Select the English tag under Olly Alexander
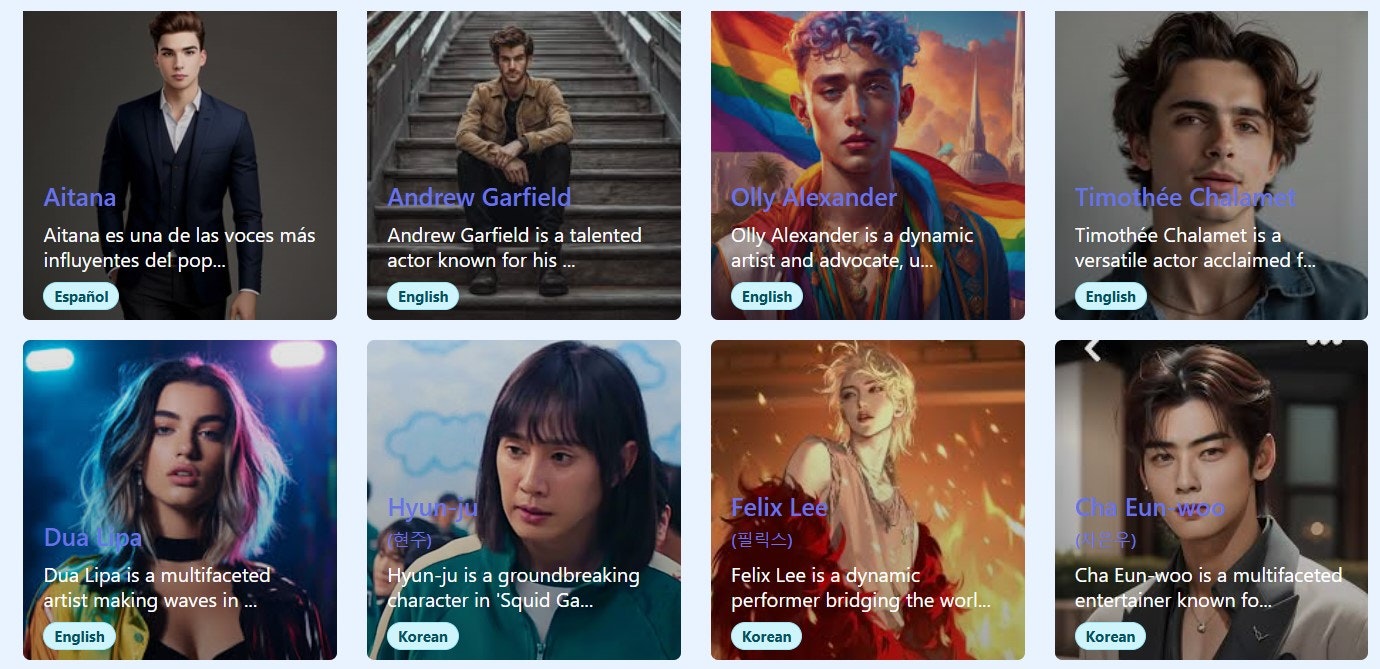This screenshot has width=1380, height=669. [x=767, y=297]
